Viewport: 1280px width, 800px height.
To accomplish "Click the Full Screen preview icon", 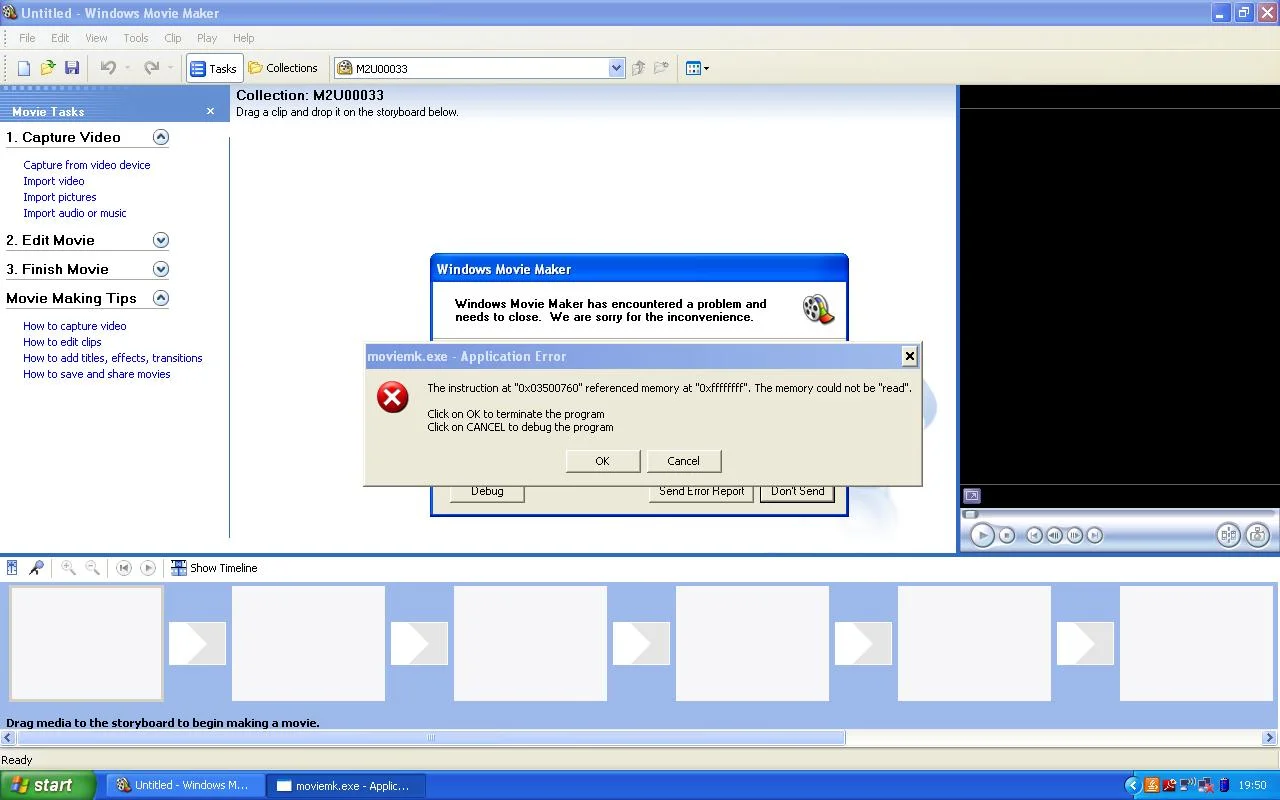I will point(972,496).
